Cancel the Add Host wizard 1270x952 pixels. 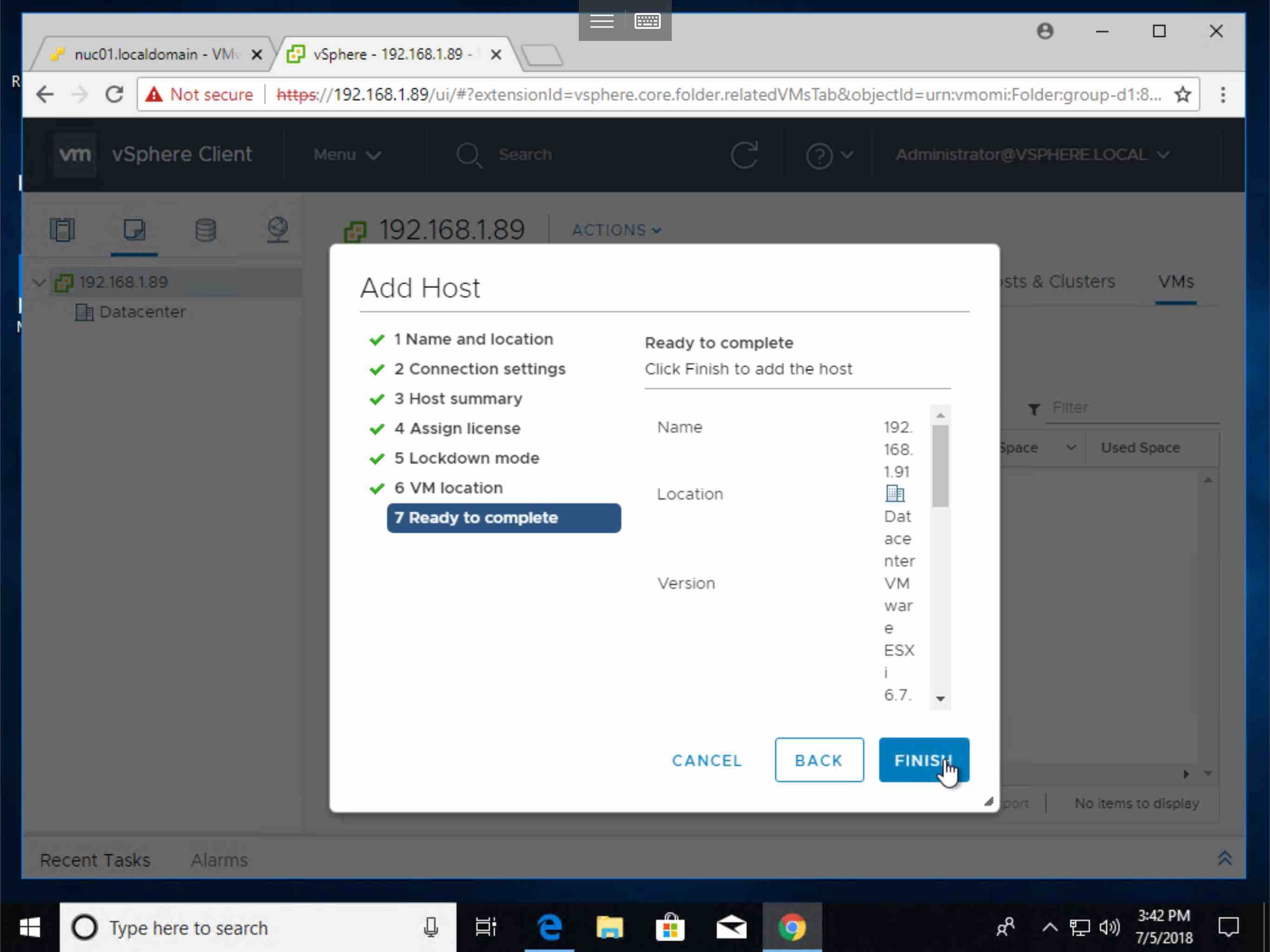click(707, 760)
